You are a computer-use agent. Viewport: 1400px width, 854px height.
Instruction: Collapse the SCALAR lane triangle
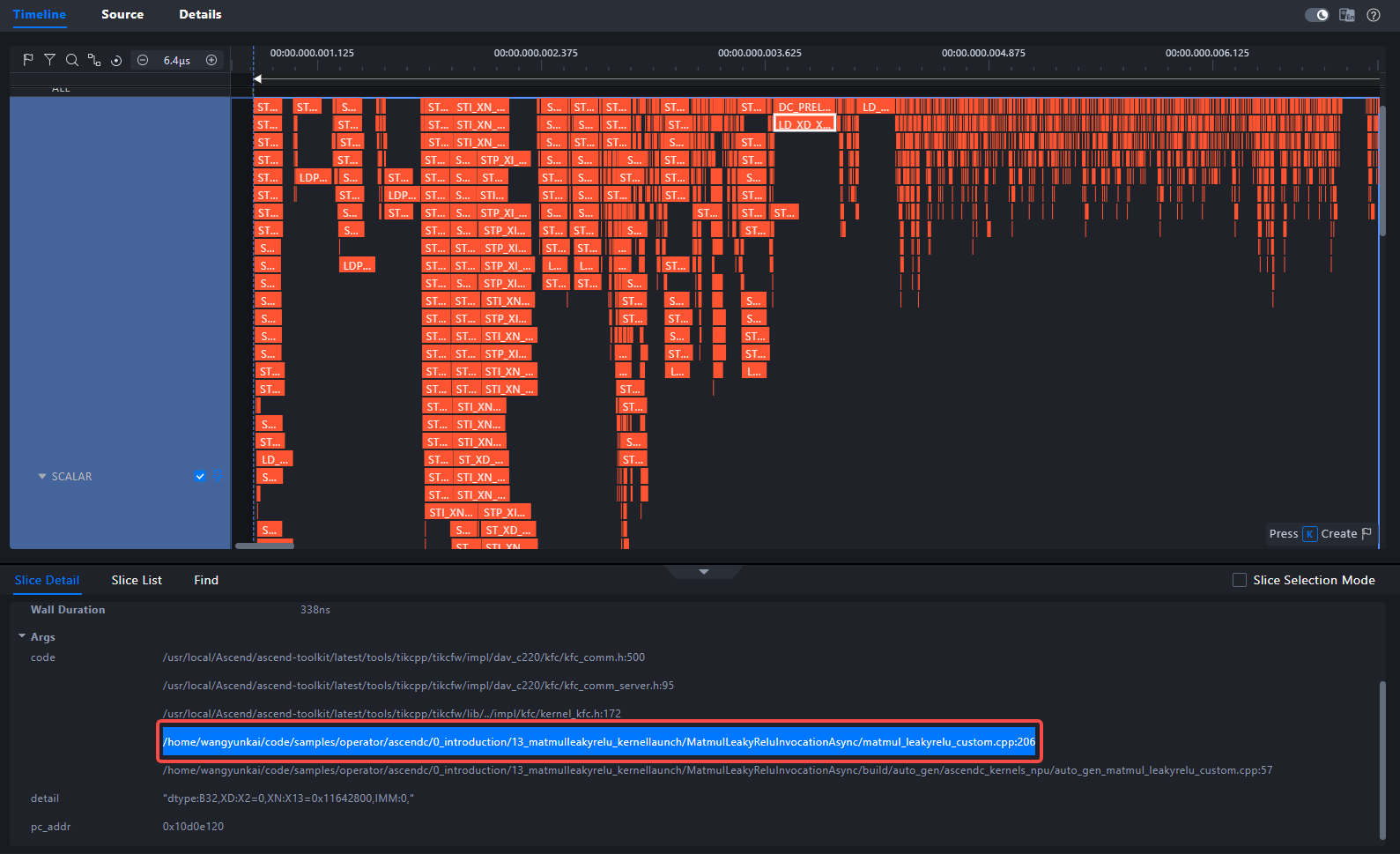point(41,476)
